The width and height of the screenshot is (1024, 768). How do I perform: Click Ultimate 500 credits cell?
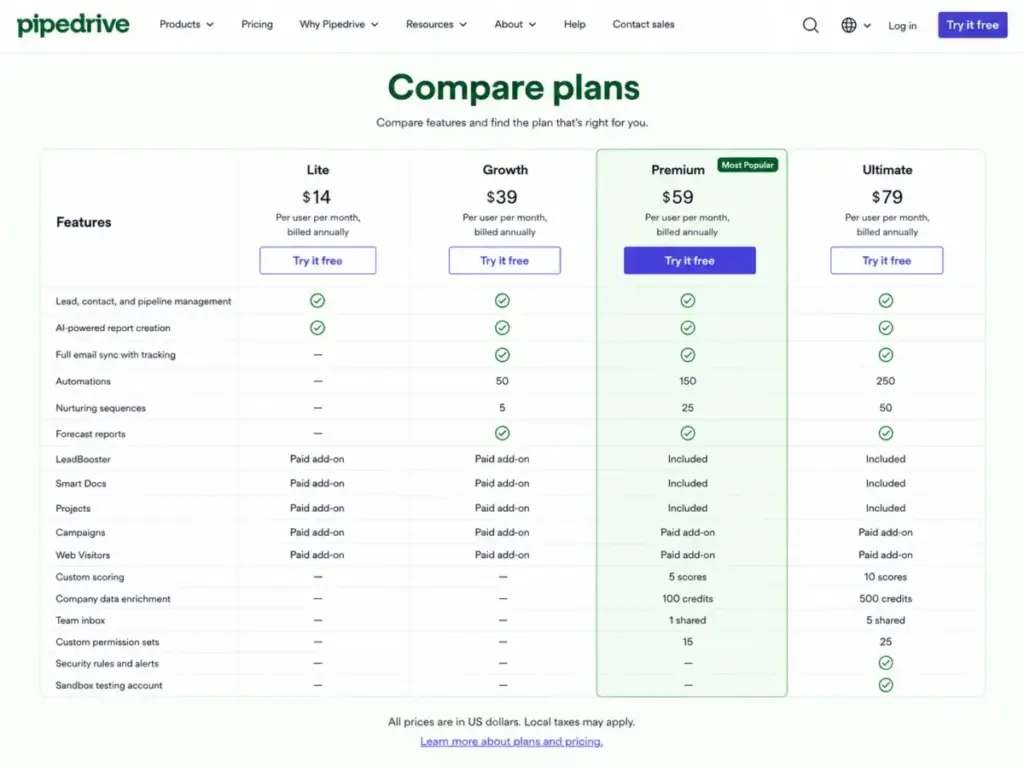click(886, 598)
